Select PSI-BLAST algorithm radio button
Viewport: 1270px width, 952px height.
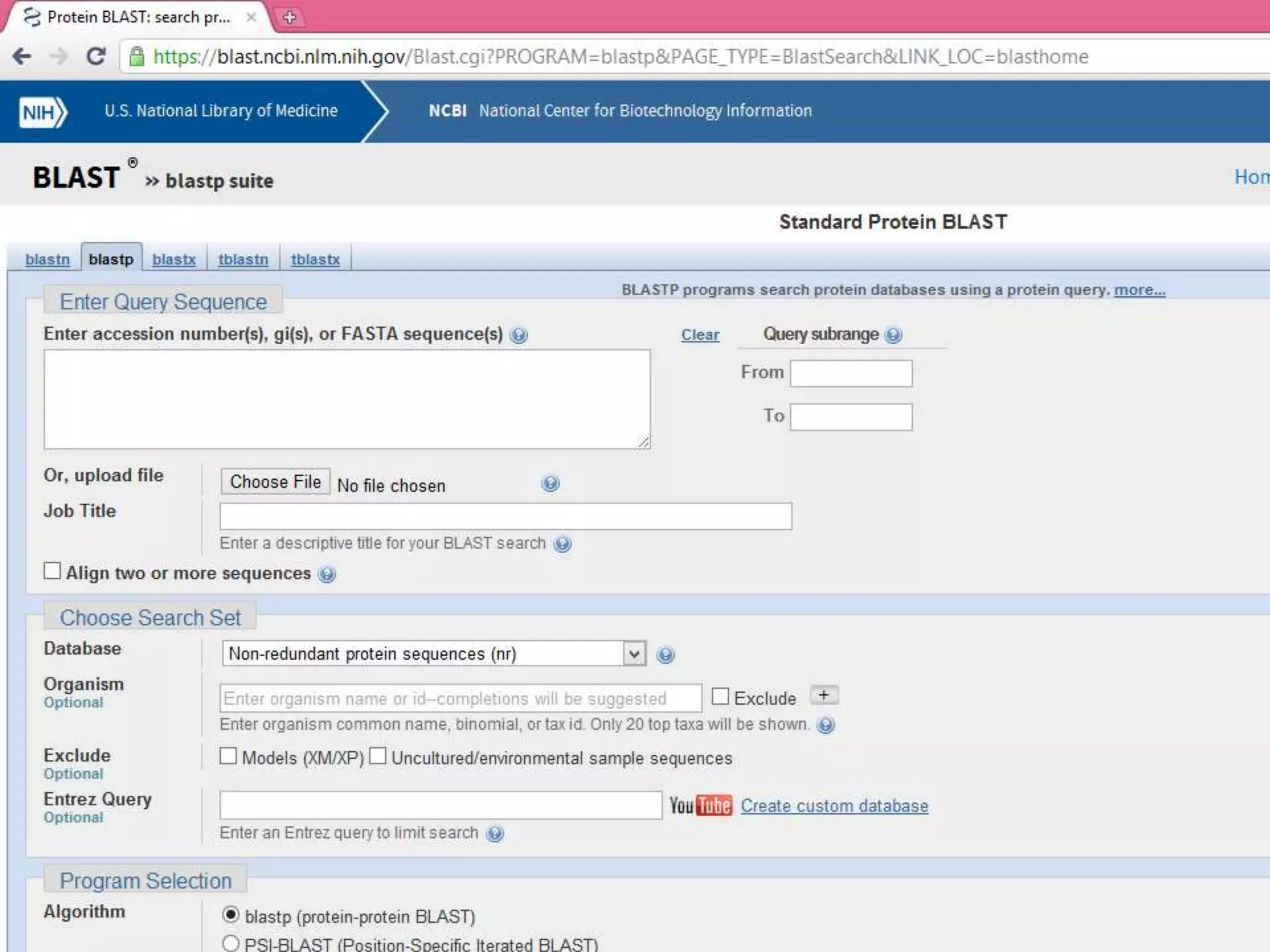(x=231, y=943)
